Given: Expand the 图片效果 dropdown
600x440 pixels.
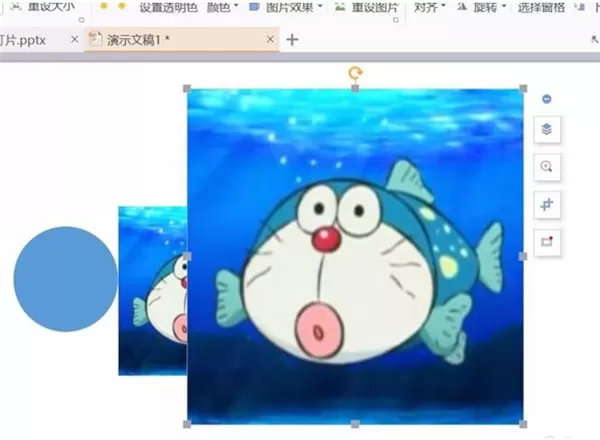Looking at the screenshot, I should 285,7.
